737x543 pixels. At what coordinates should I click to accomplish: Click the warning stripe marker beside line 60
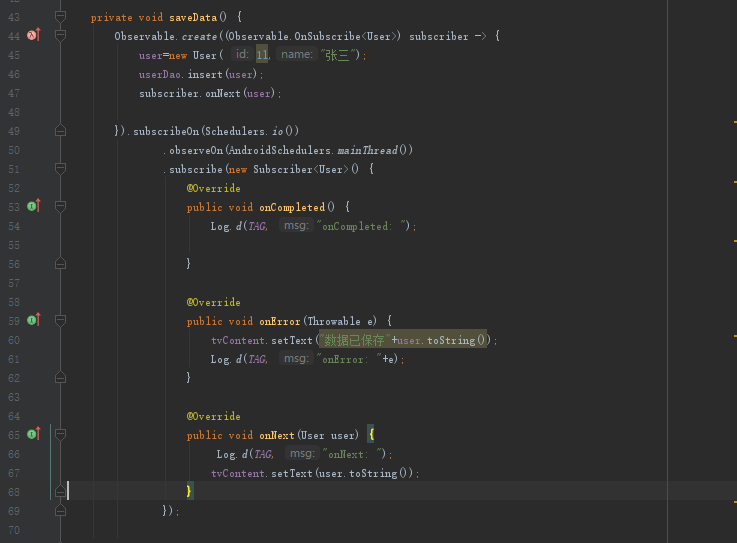pos(735,336)
